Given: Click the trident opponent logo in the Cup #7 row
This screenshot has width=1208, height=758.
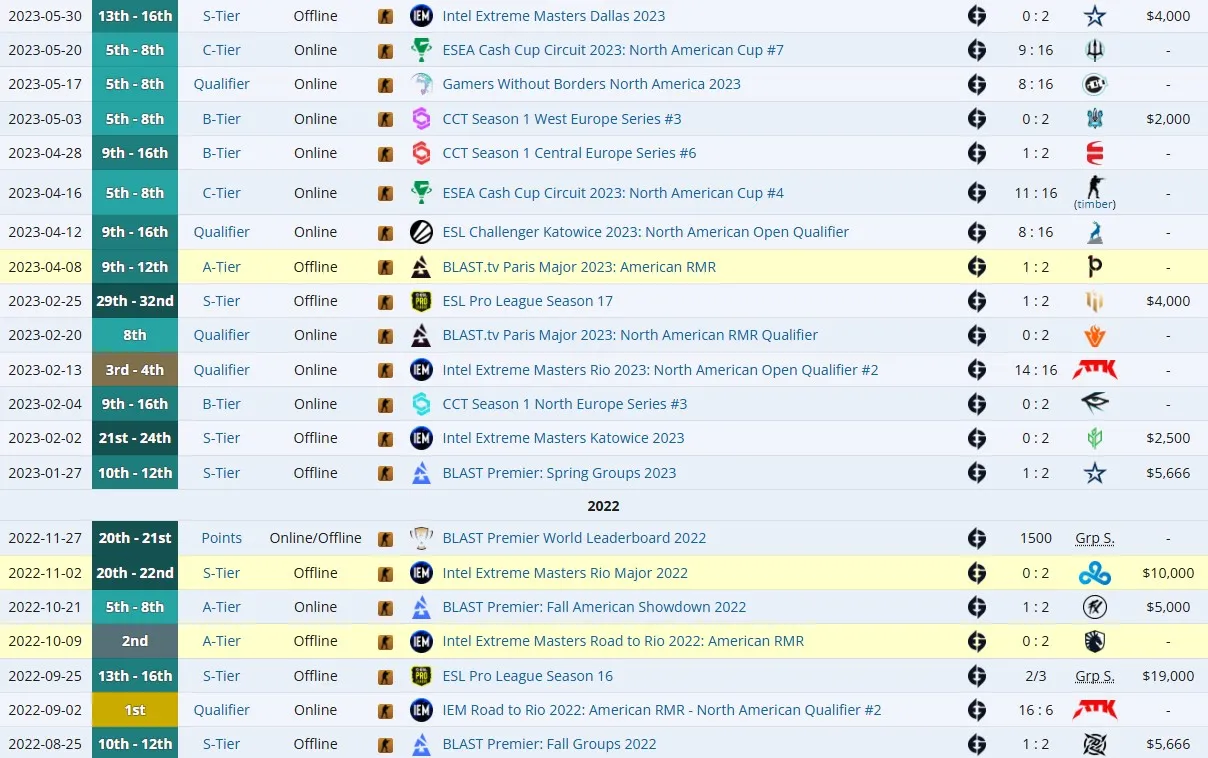Looking at the screenshot, I should tap(1095, 50).
